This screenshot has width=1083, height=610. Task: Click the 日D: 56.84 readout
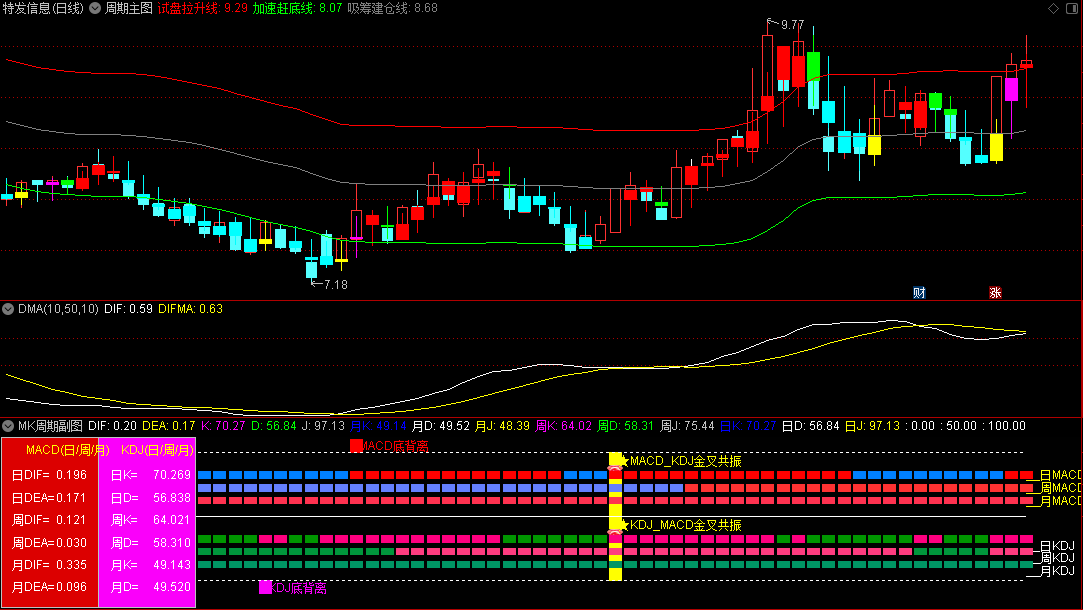point(810,426)
